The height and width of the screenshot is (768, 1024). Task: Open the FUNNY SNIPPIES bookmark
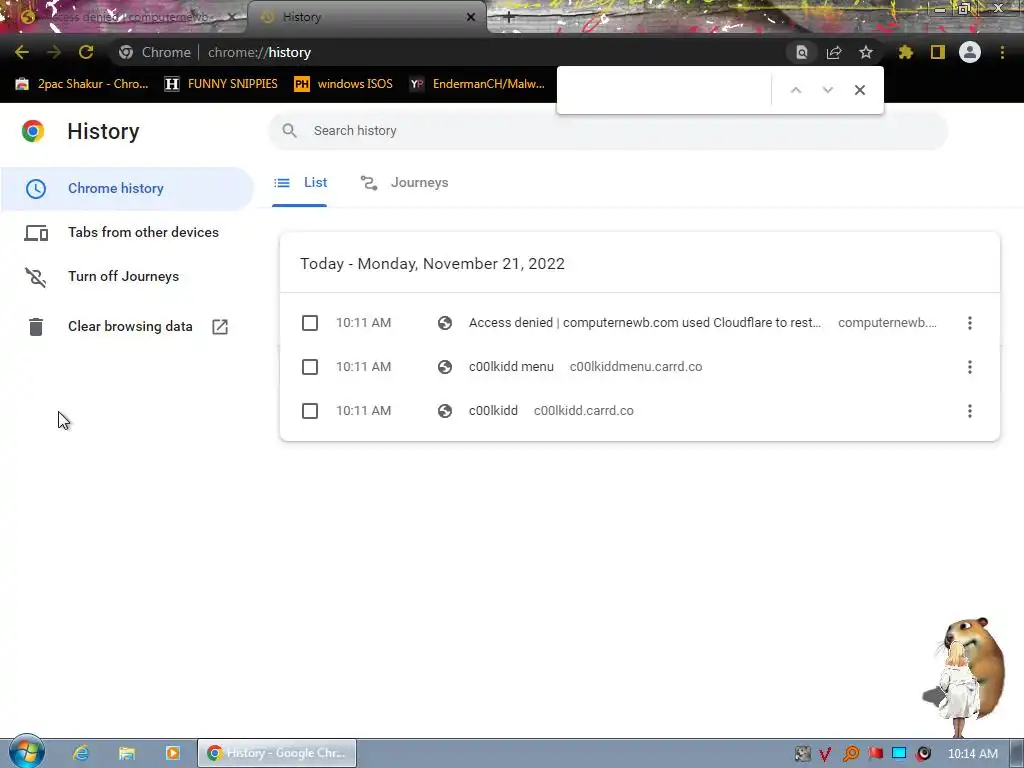pos(221,84)
